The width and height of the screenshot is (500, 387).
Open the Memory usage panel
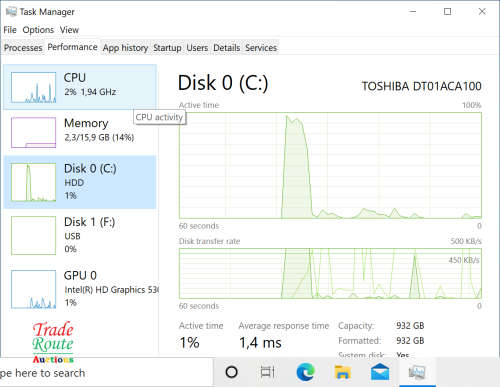(80, 132)
